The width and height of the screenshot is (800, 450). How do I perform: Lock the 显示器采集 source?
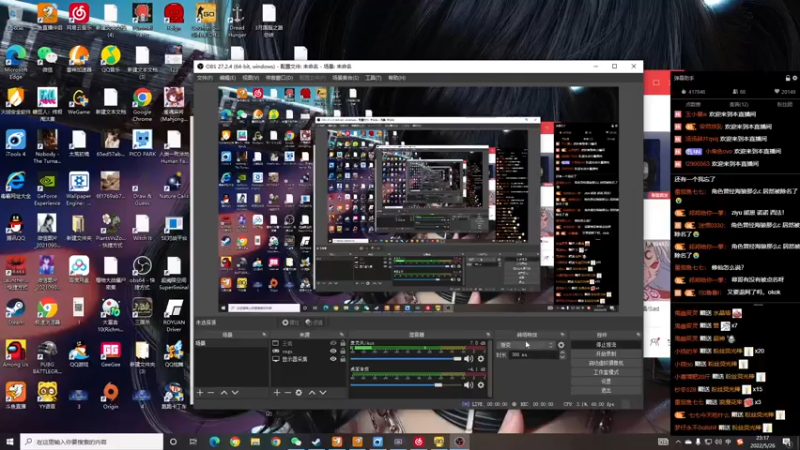click(x=343, y=359)
